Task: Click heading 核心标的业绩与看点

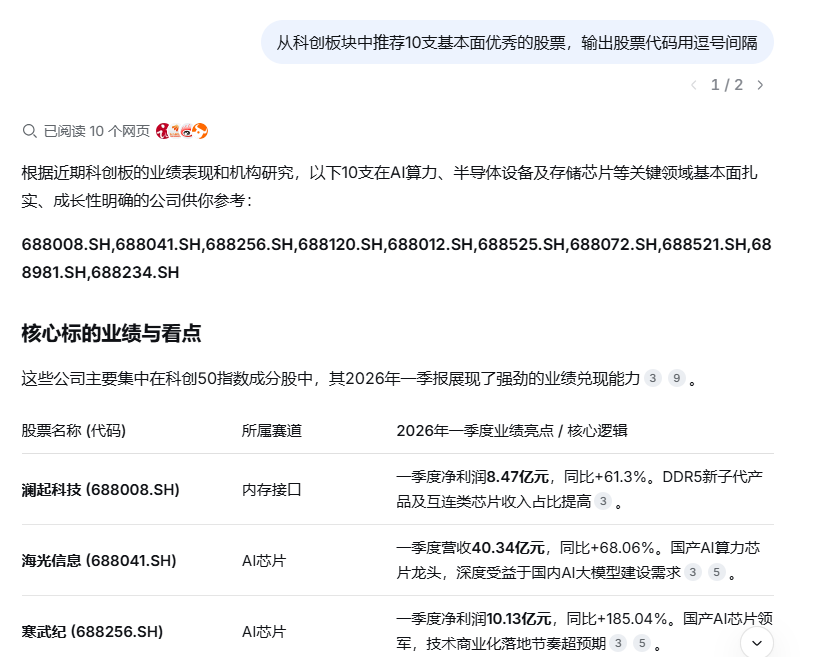Action: tap(111, 334)
